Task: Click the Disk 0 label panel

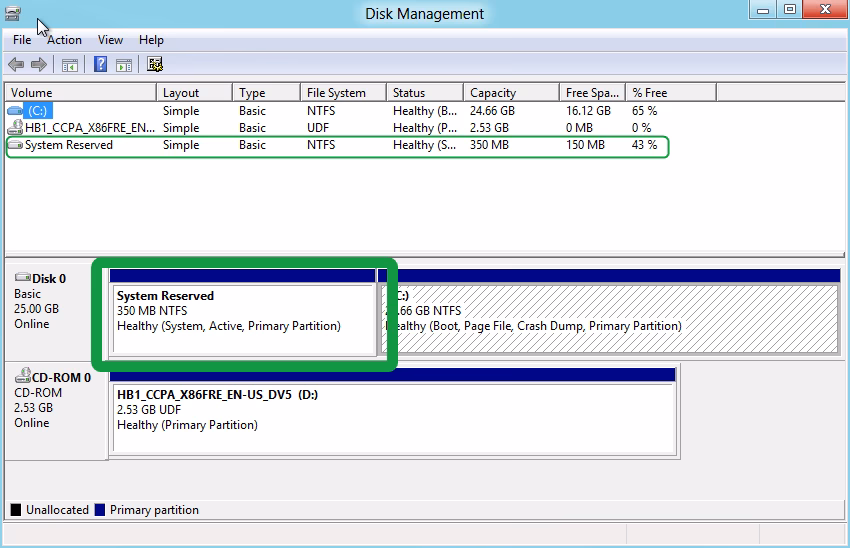Action: click(56, 312)
